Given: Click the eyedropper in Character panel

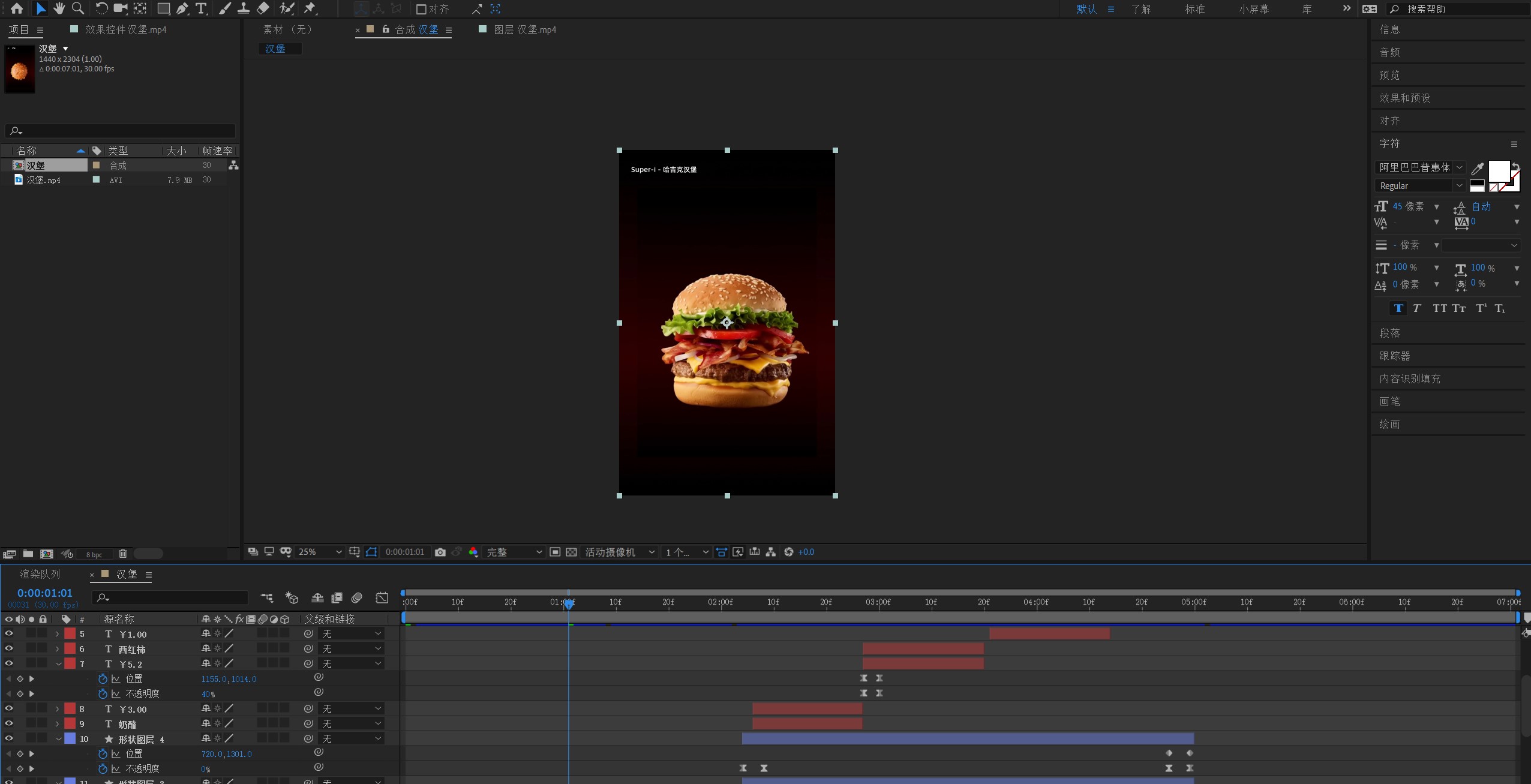Looking at the screenshot, I should tap(1478, 169).
